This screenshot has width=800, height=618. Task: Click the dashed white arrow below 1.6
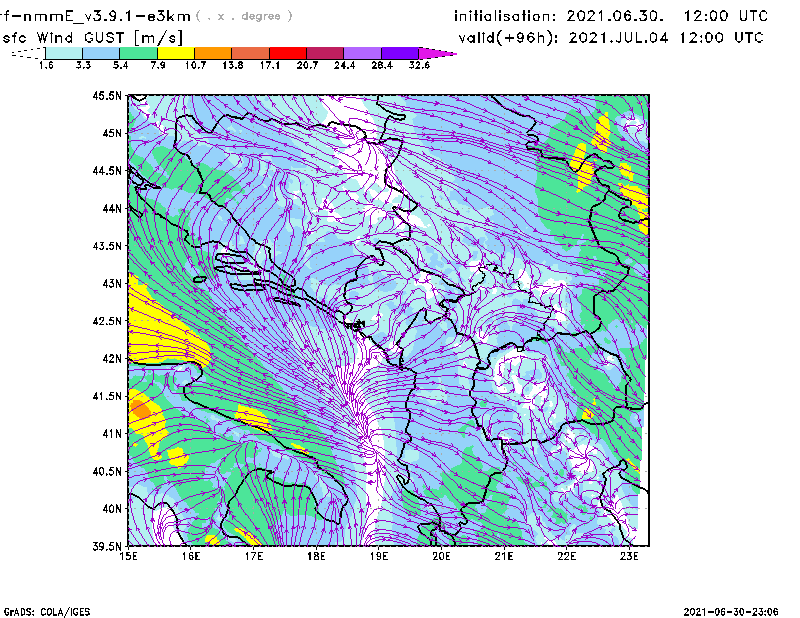pos(28,53)
